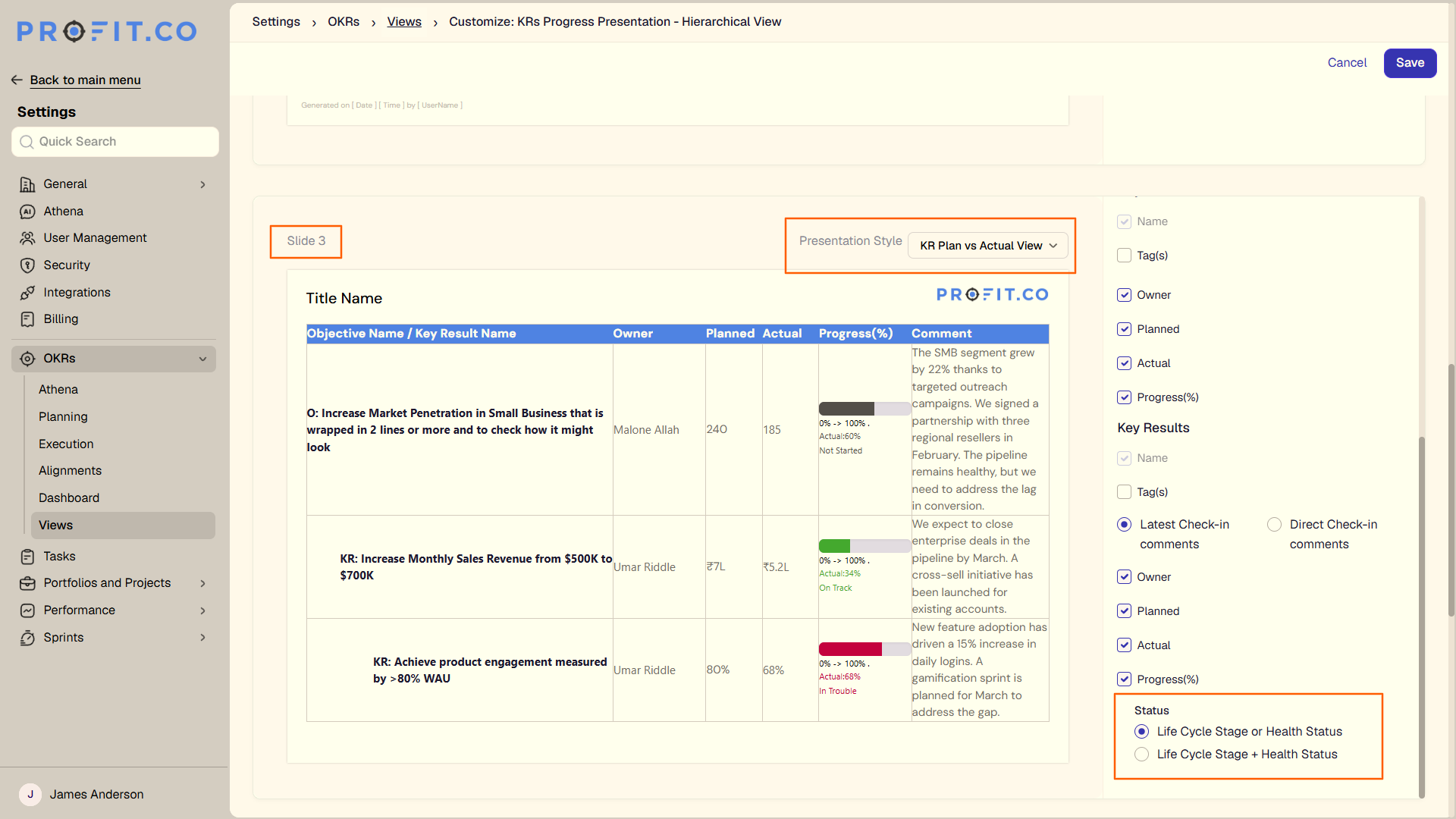Click the Sprints icon in sidebar
Viewport: 1456px width, 819px height.
tap(27, 638)
